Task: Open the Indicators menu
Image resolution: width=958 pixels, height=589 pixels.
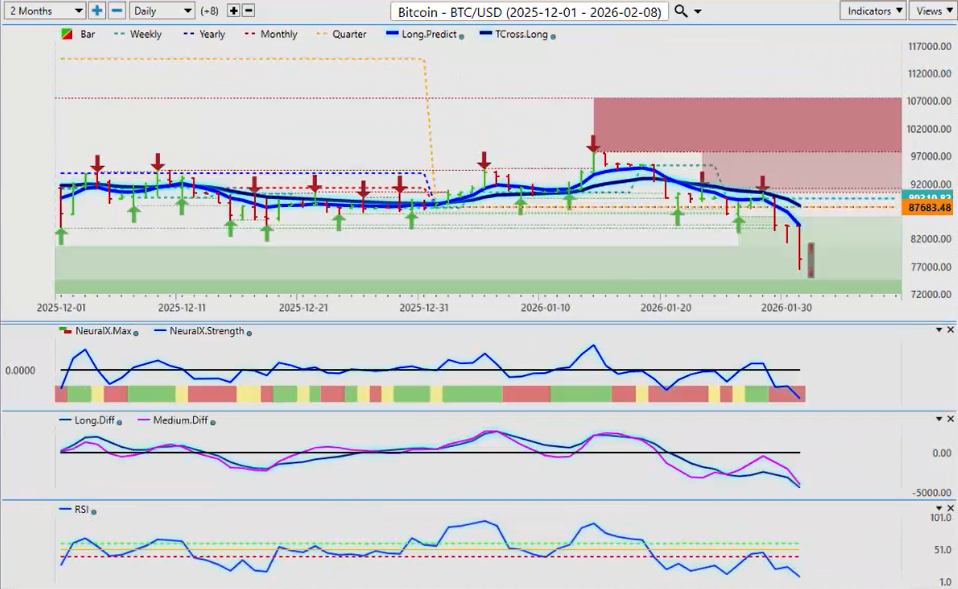Action: (873, 10)
